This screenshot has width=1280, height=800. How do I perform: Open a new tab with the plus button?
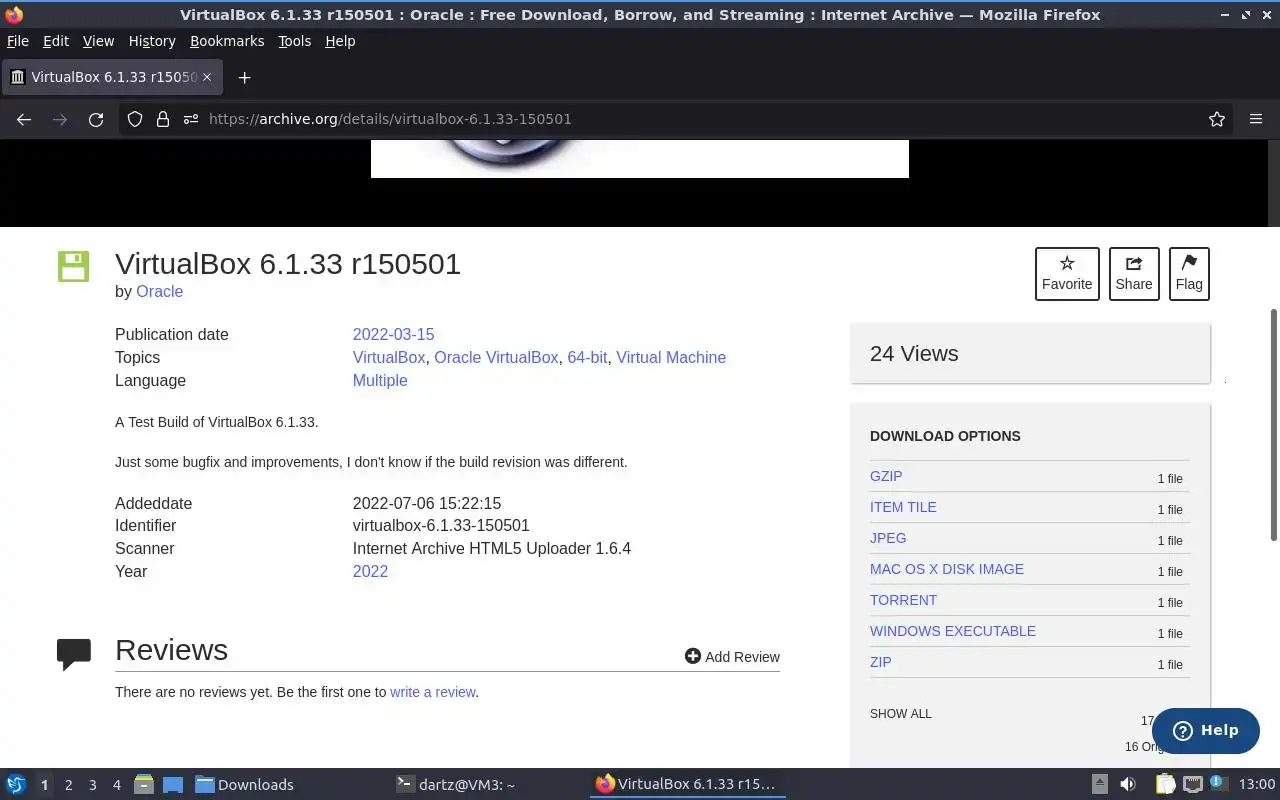pyautogui.click(x=244, y=77)
